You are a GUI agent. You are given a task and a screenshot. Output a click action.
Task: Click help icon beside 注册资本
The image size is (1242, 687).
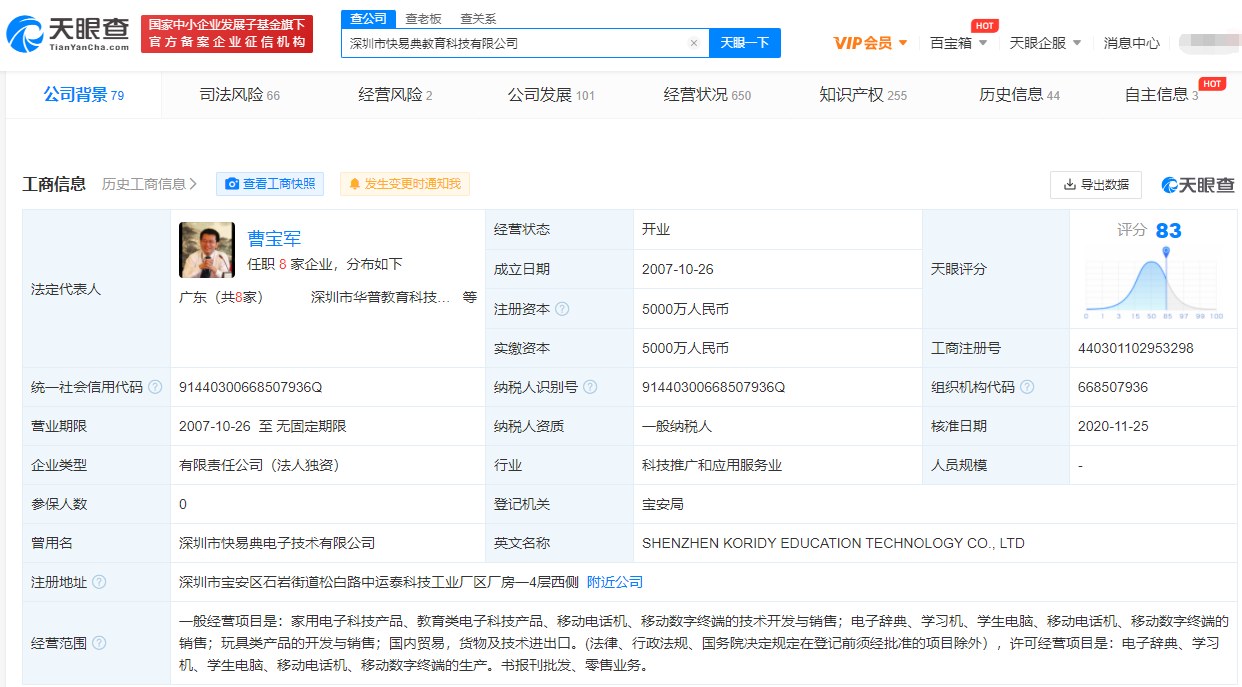(x=562, y=309)
